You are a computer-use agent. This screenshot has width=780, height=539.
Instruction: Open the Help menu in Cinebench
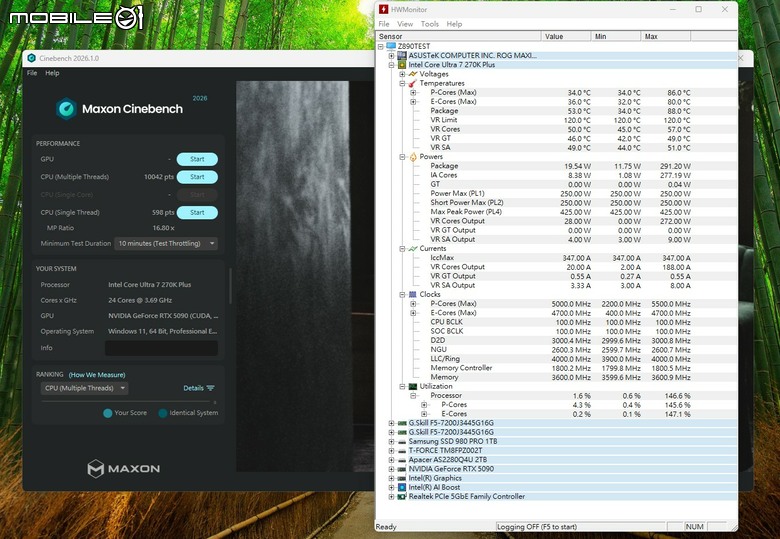52,73
